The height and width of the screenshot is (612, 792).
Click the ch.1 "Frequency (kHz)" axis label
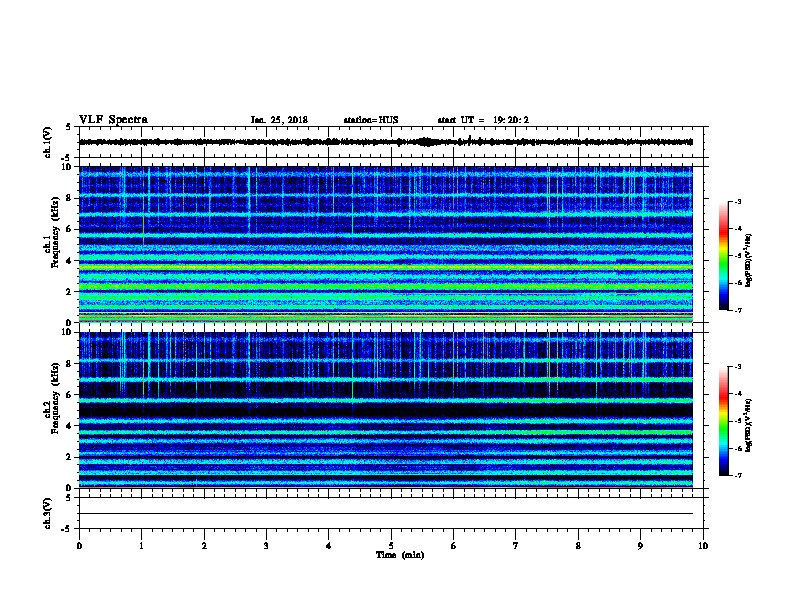tap(55, 232)
